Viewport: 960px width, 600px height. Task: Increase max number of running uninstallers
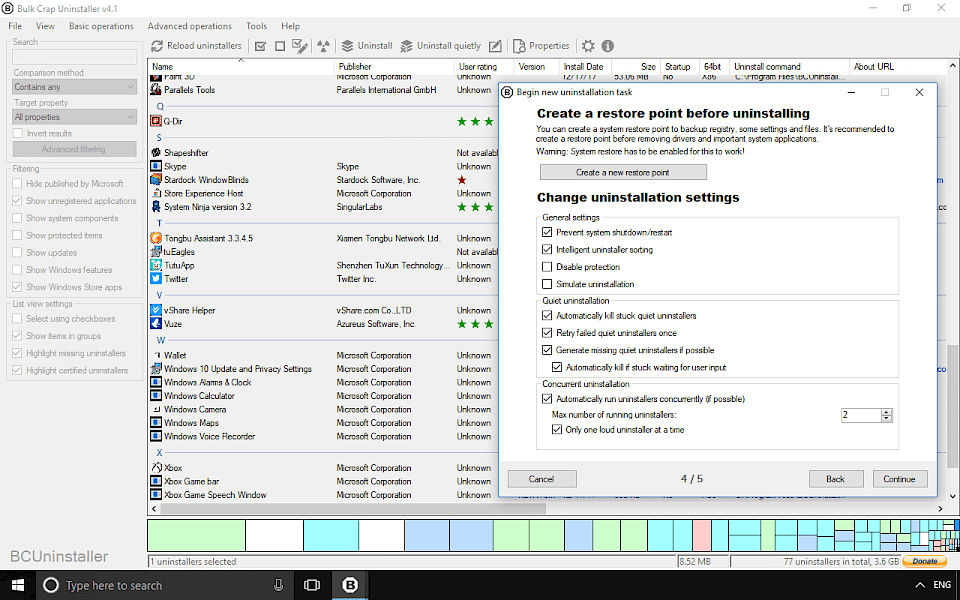(x=887, y=411)
